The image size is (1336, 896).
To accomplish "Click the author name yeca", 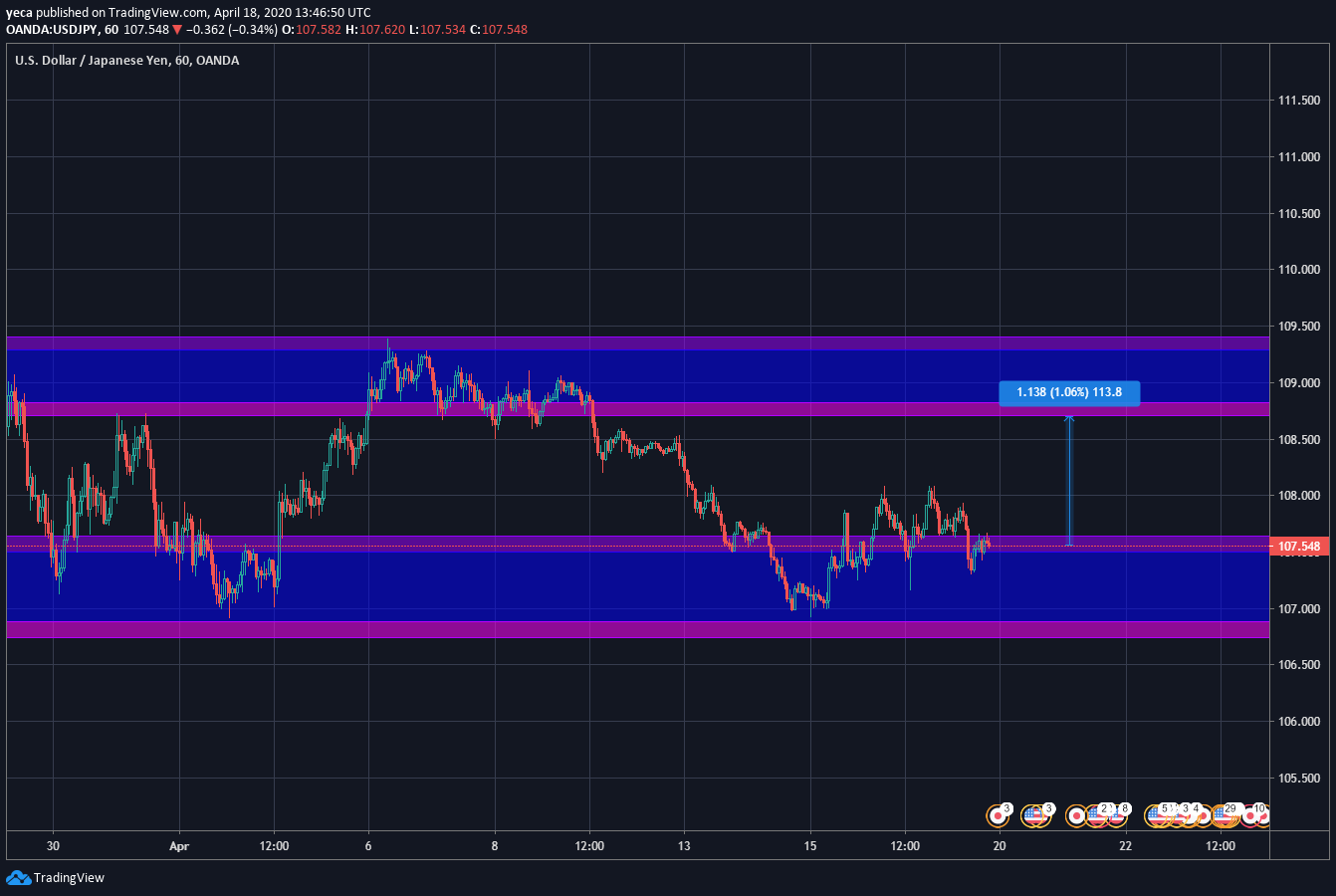I will tap(19, 13).
